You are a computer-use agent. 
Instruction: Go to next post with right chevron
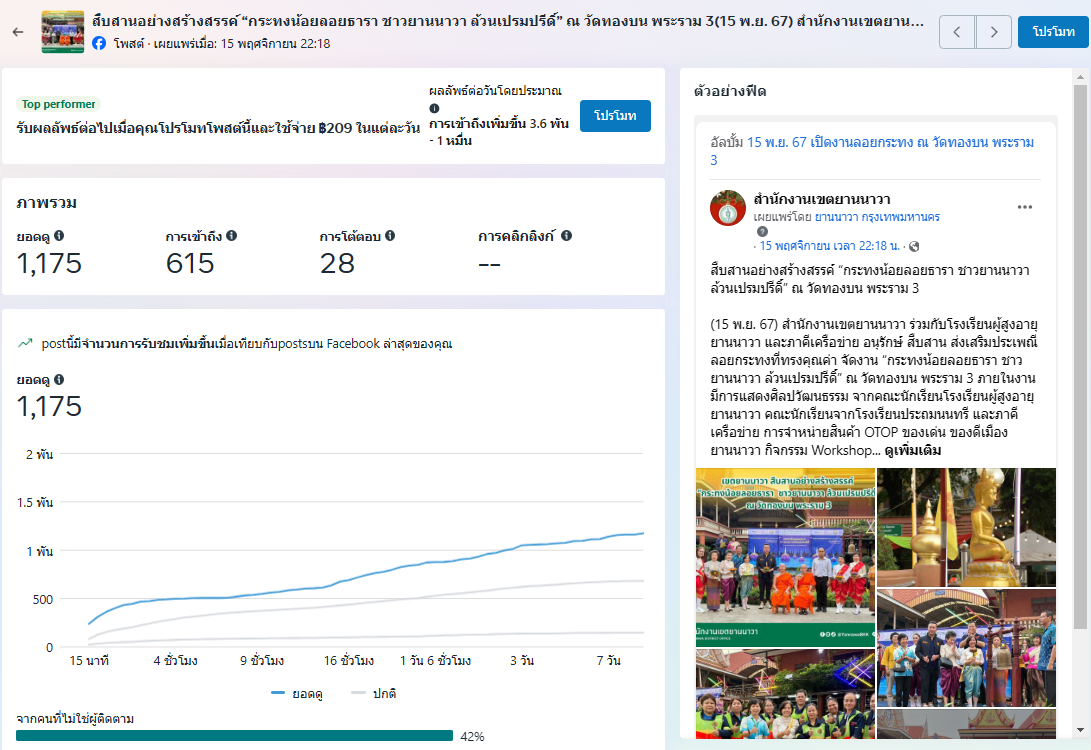click(993, 32)
